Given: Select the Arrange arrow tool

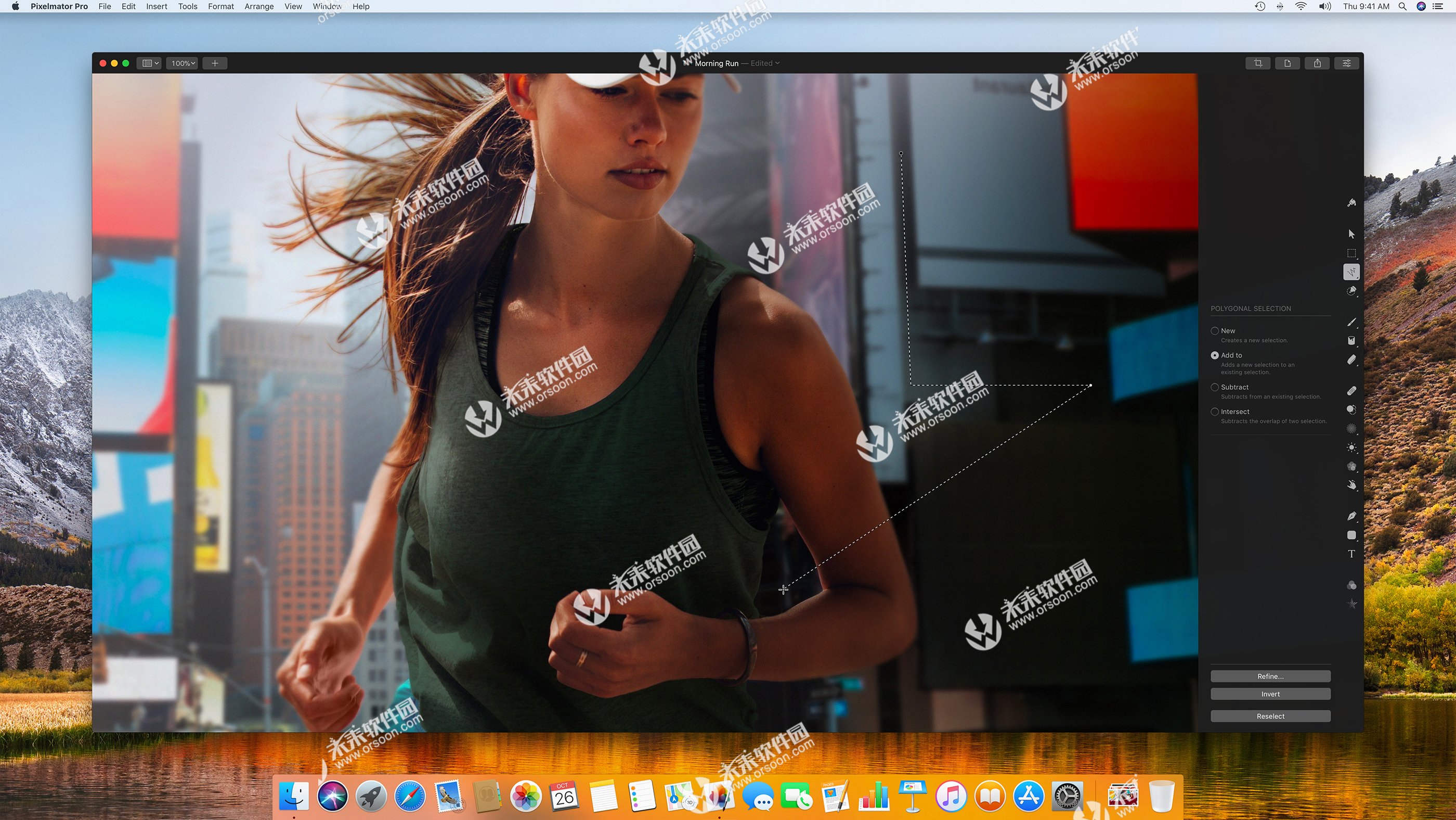Looking at the screenshot, I should click(x=1351, y=234).
